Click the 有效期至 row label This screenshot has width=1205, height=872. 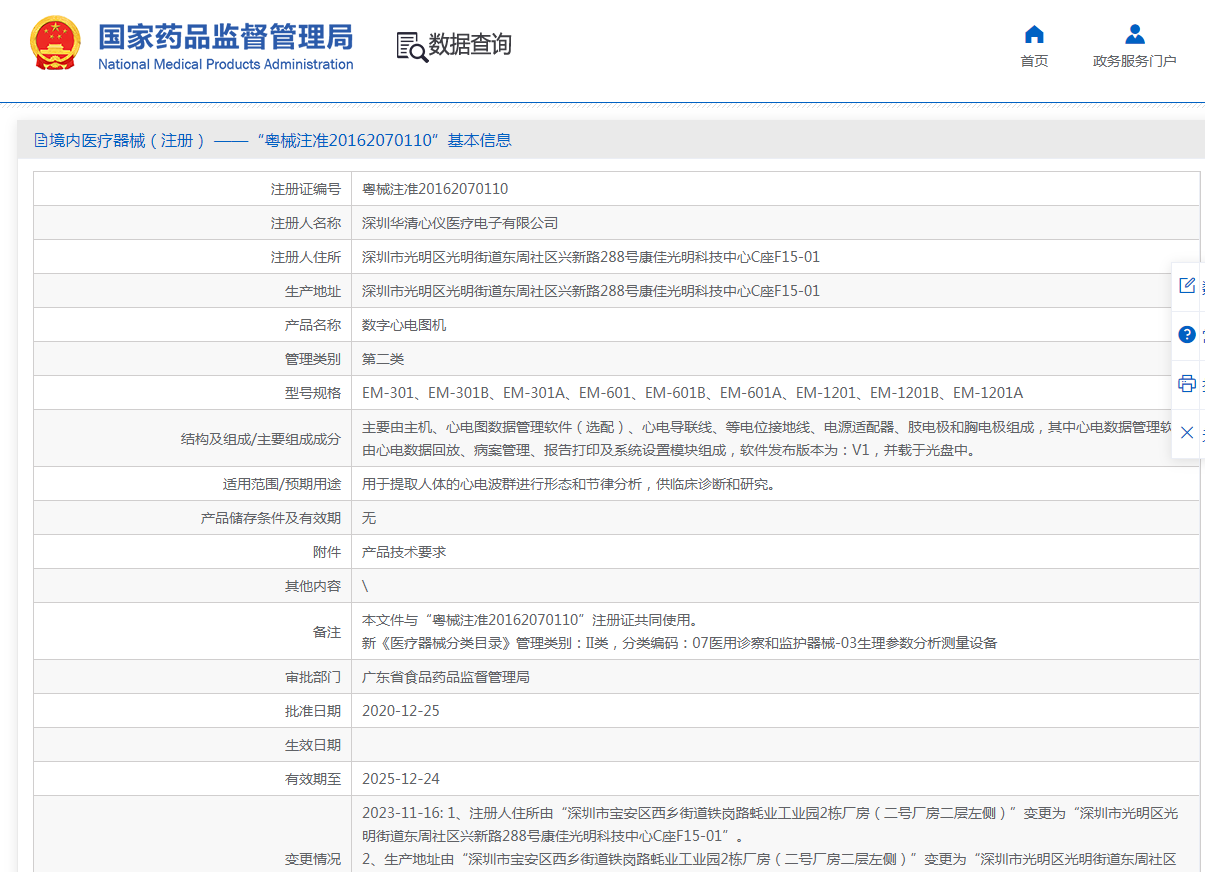(x=313, y=779)
